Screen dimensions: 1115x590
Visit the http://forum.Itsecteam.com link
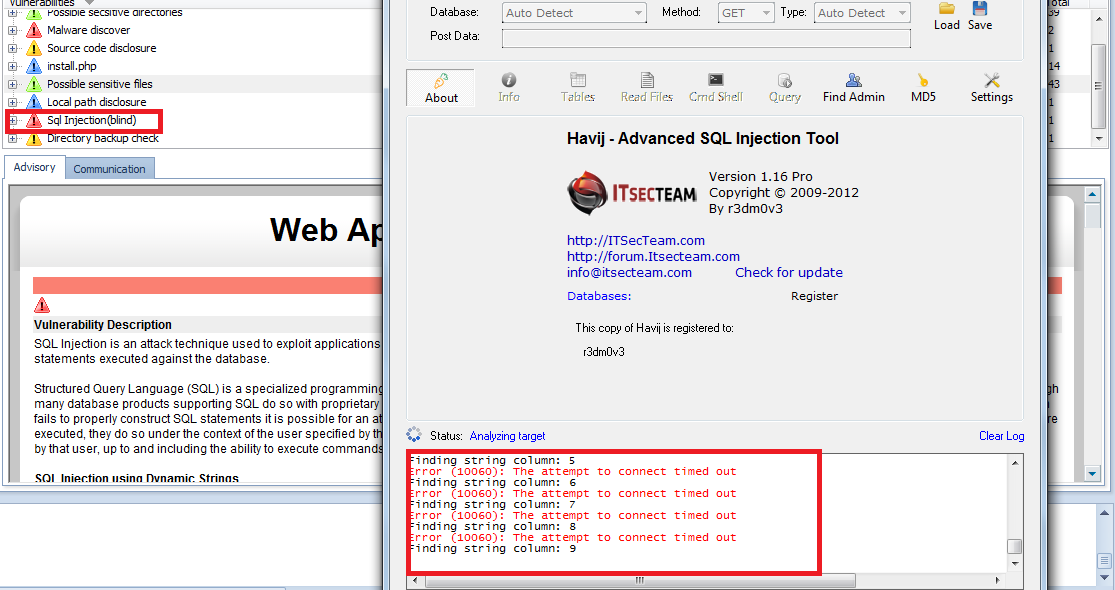pyautogui.click(x=653, y=256)
